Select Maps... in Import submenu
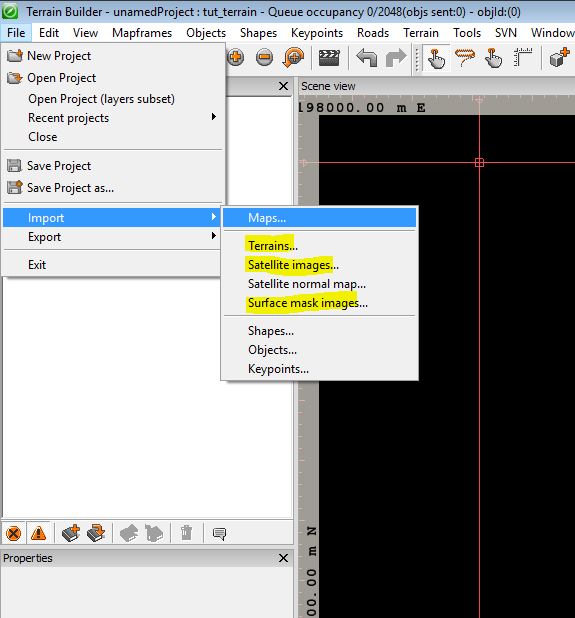Screen dimensions: 575x618 click(320, 218)
